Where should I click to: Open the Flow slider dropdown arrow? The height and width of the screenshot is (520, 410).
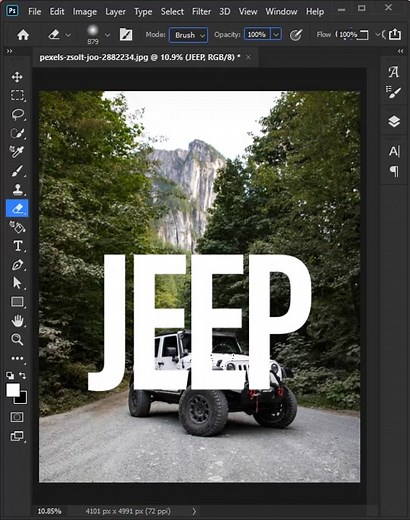pyautogui.click(x=377, y=34)
